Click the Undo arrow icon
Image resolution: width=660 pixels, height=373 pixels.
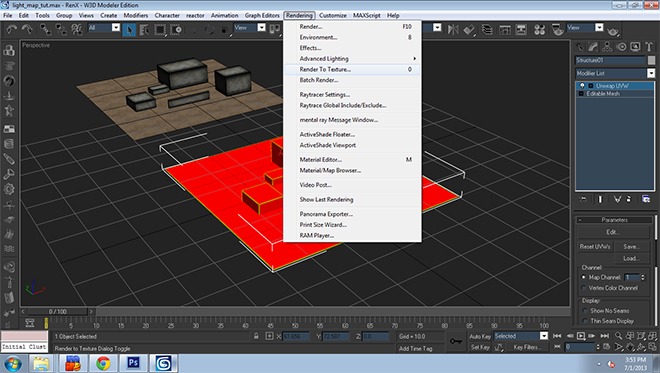click(x=11, y=29)
